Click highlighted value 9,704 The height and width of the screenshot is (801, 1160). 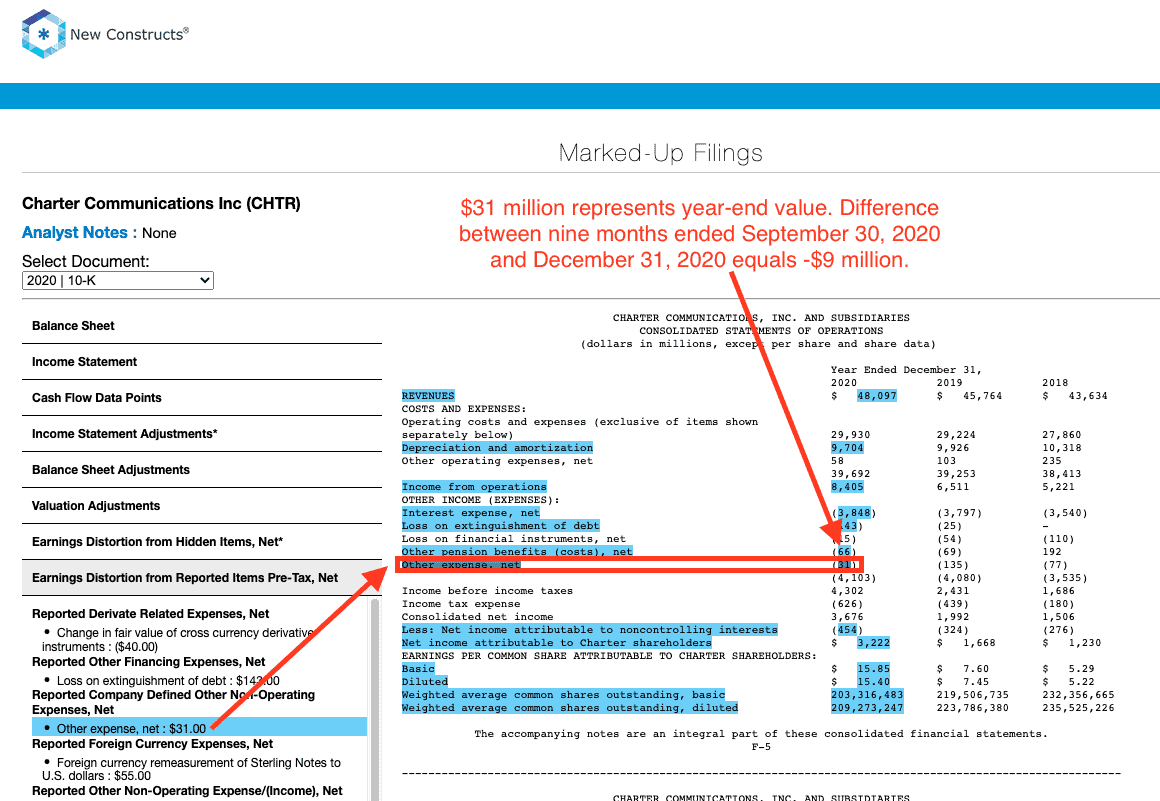pos(847,447)
